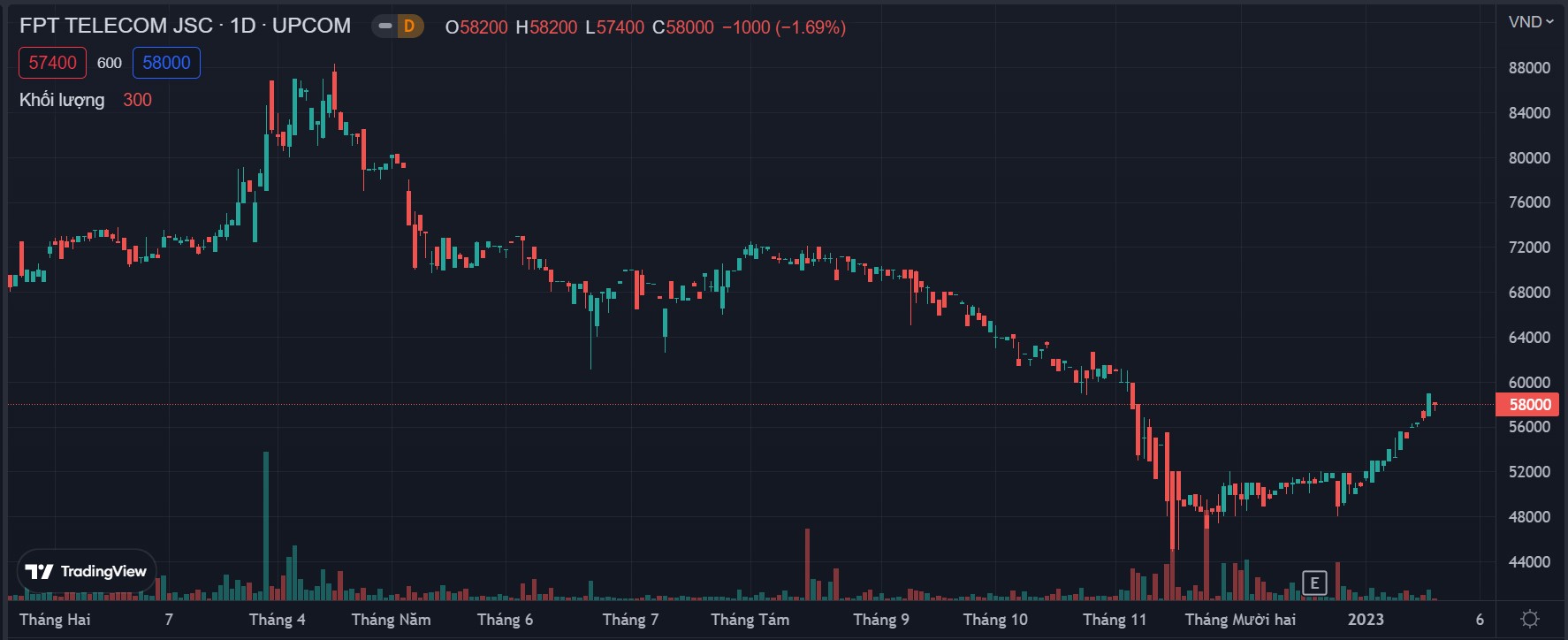
Task: Click the Tháng 9 time axis label
Action: [x=880, y=620]
